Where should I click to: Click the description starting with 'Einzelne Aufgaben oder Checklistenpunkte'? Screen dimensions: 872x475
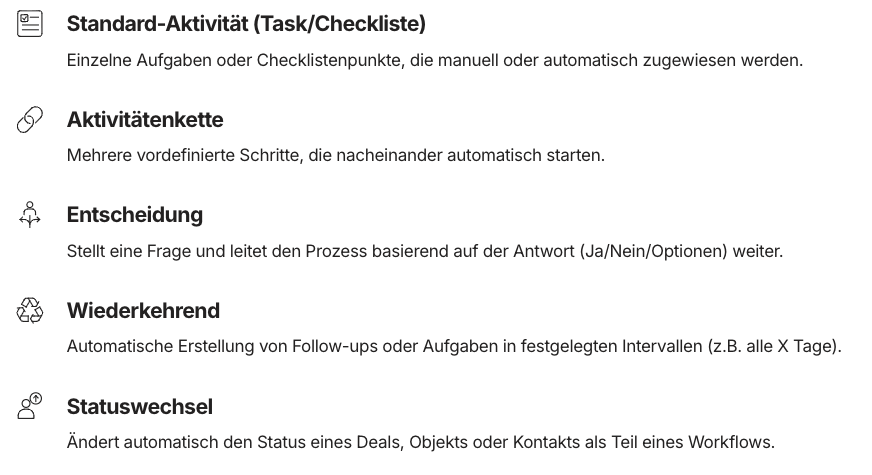pos(434,60)
